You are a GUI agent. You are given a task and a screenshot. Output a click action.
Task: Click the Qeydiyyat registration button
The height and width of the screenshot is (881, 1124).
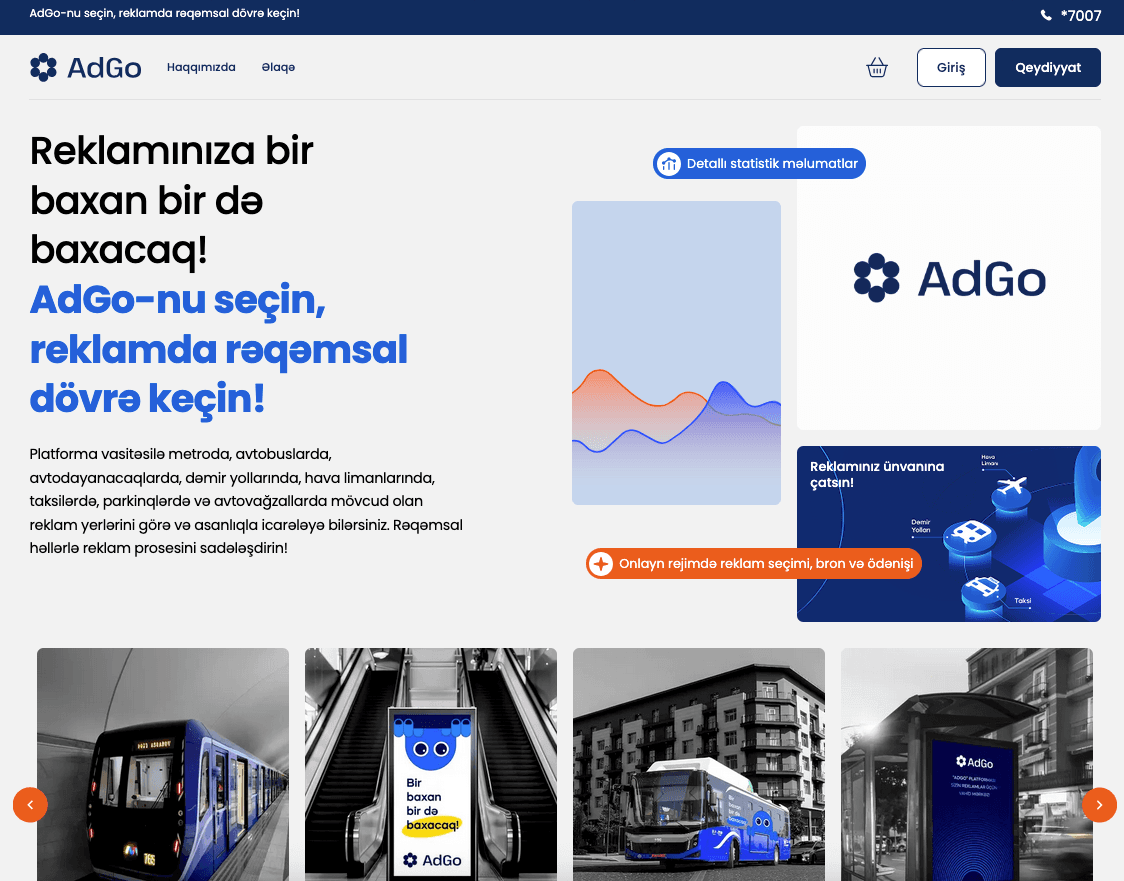(1047, 67)
